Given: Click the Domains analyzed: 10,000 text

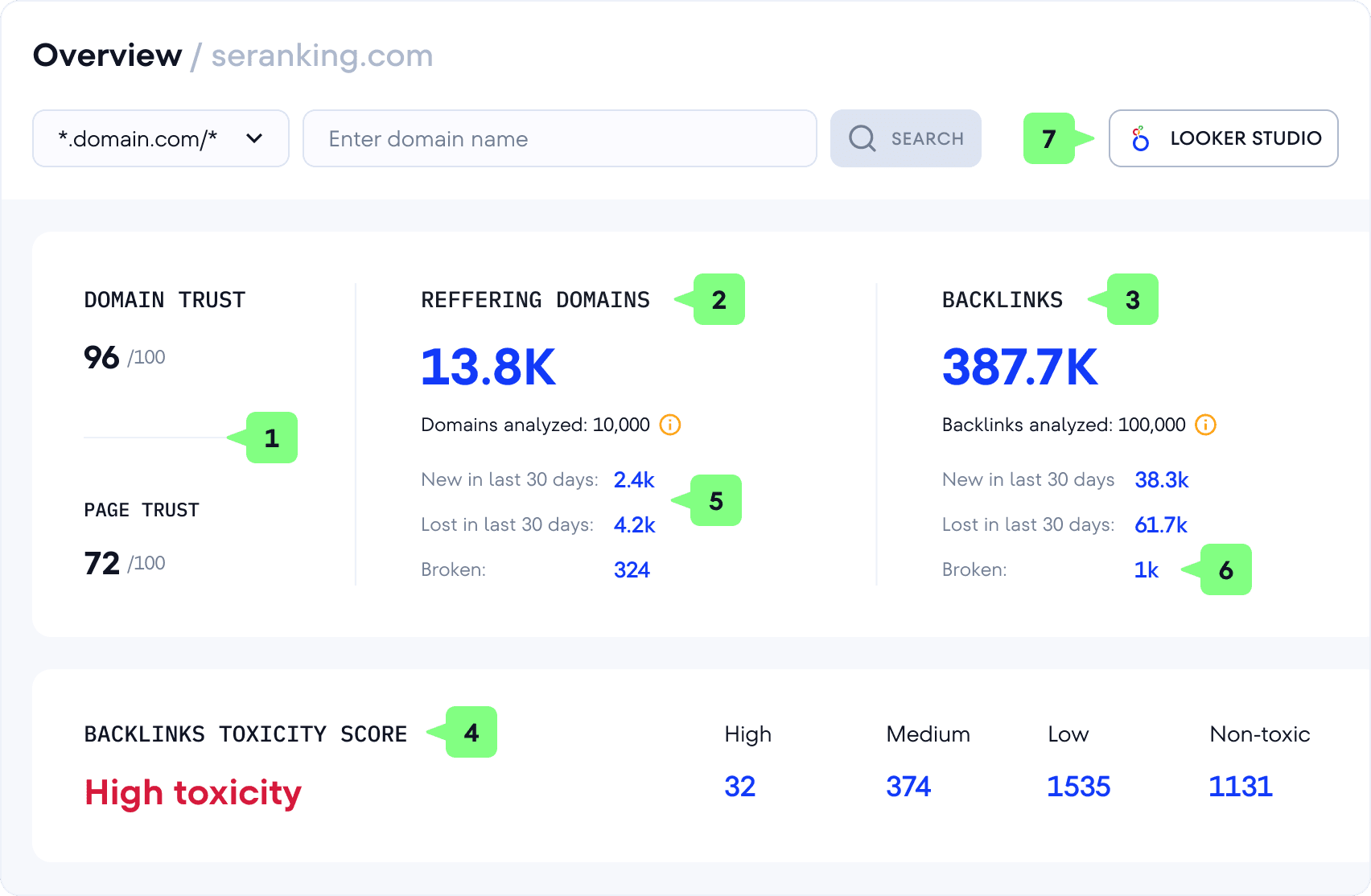Looking at the screenshot, I should tap(535, 425).
